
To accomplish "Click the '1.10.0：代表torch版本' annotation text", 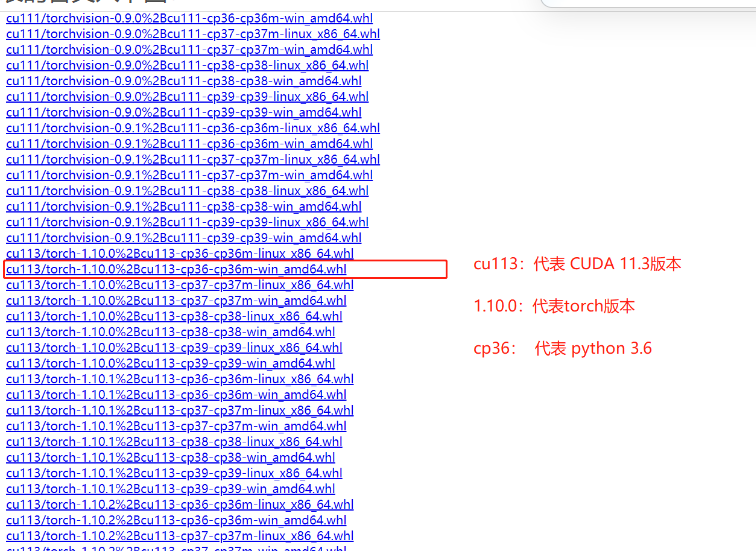I will tap(554, 306).
